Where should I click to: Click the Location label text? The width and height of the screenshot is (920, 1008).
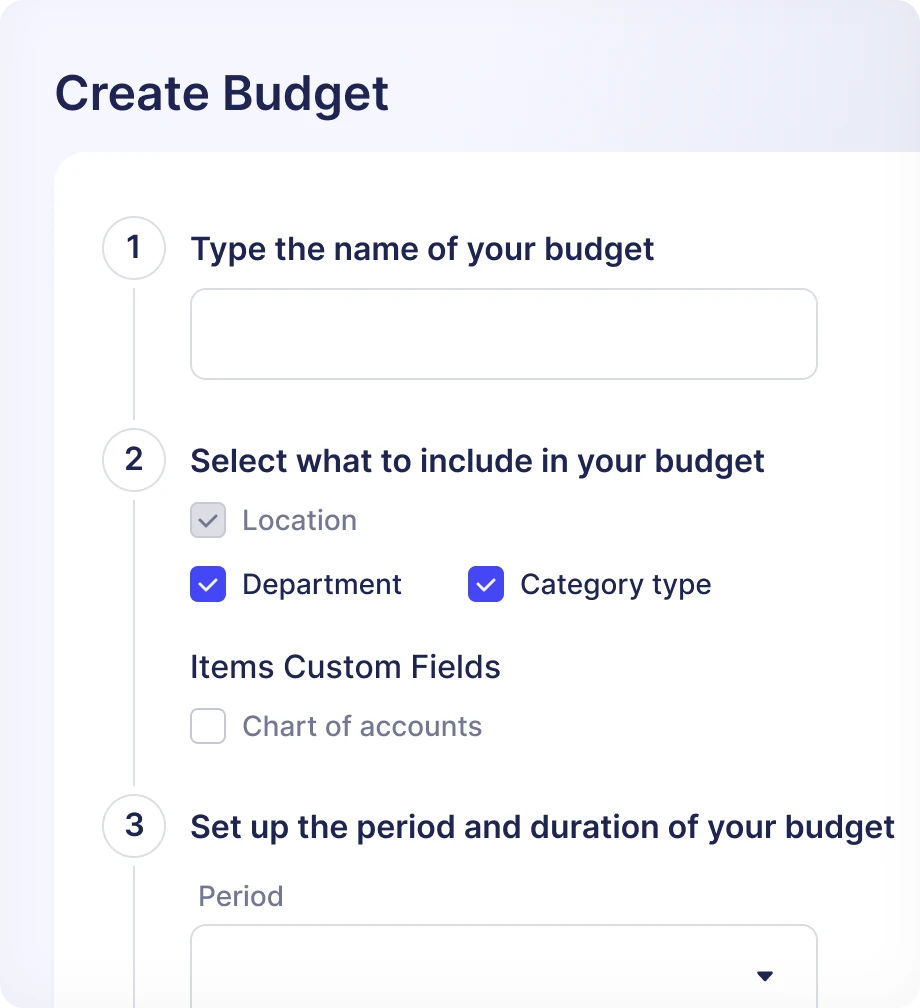299,521
